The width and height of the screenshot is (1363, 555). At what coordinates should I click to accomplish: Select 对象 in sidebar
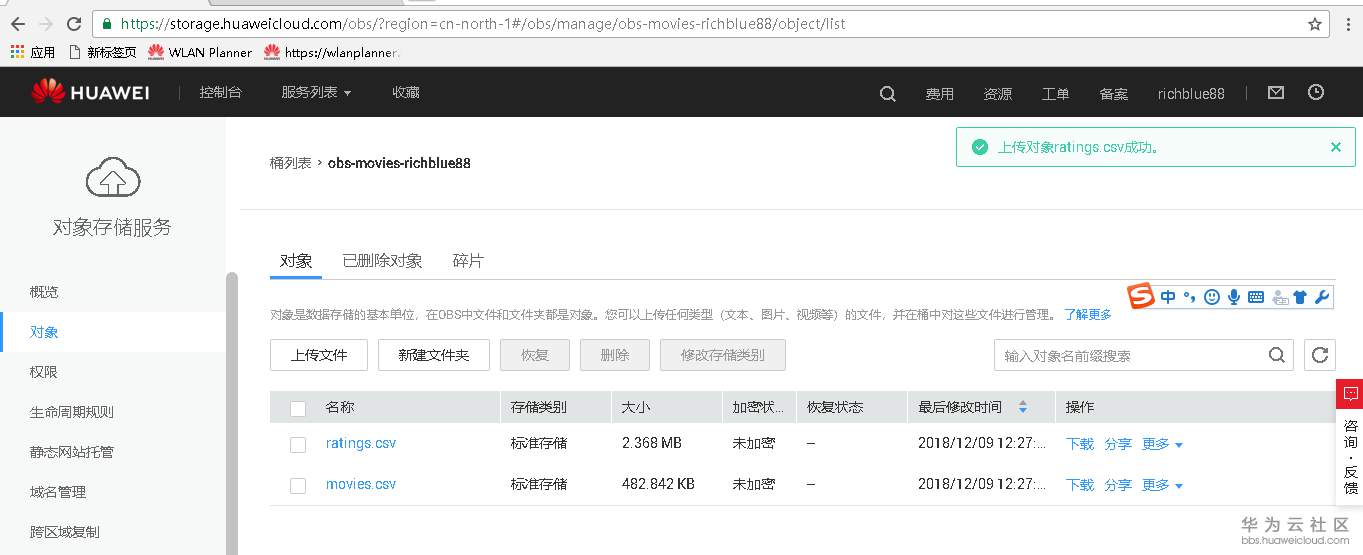[x=113, y=332]
